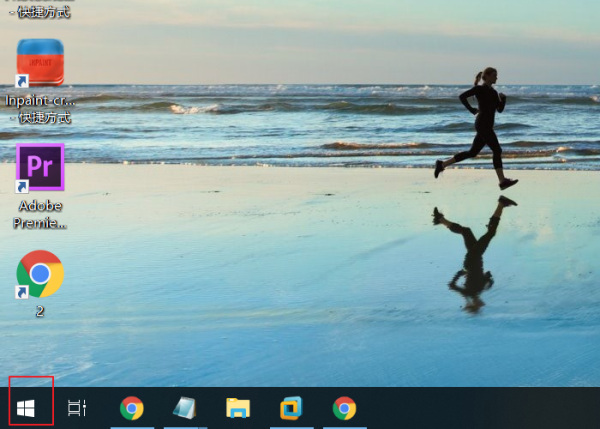Open the Chrome taskbar icon beside Task View
The image size is (600, 429).
pos(132,408)
